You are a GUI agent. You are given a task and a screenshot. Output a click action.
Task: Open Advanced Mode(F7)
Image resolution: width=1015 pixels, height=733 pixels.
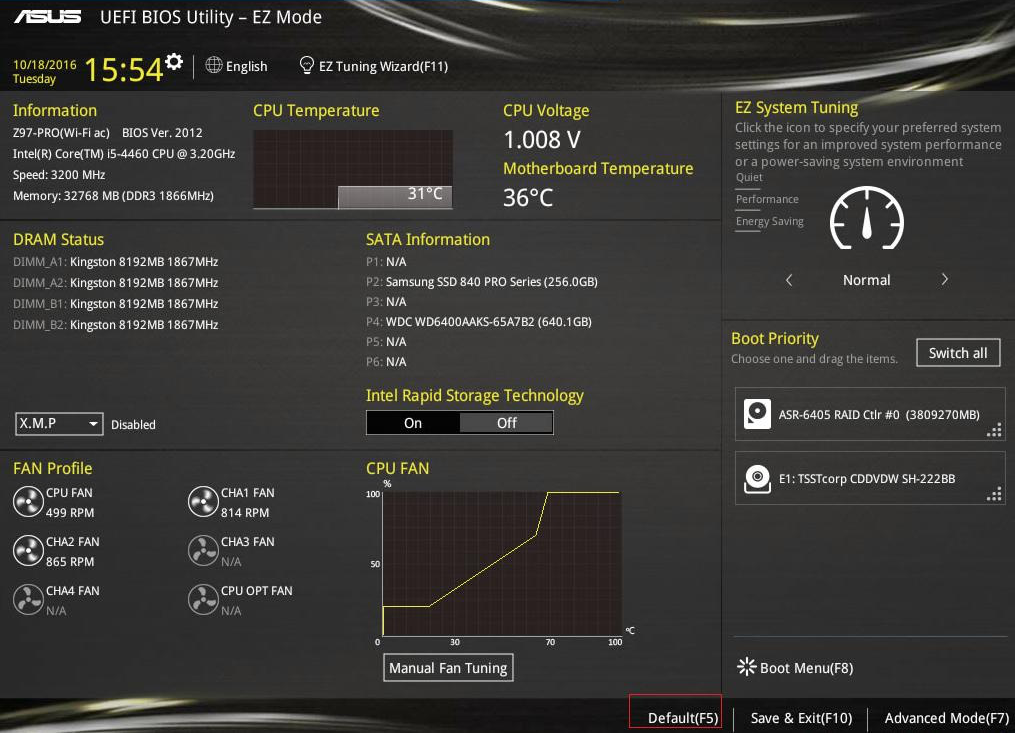point(946,717)
